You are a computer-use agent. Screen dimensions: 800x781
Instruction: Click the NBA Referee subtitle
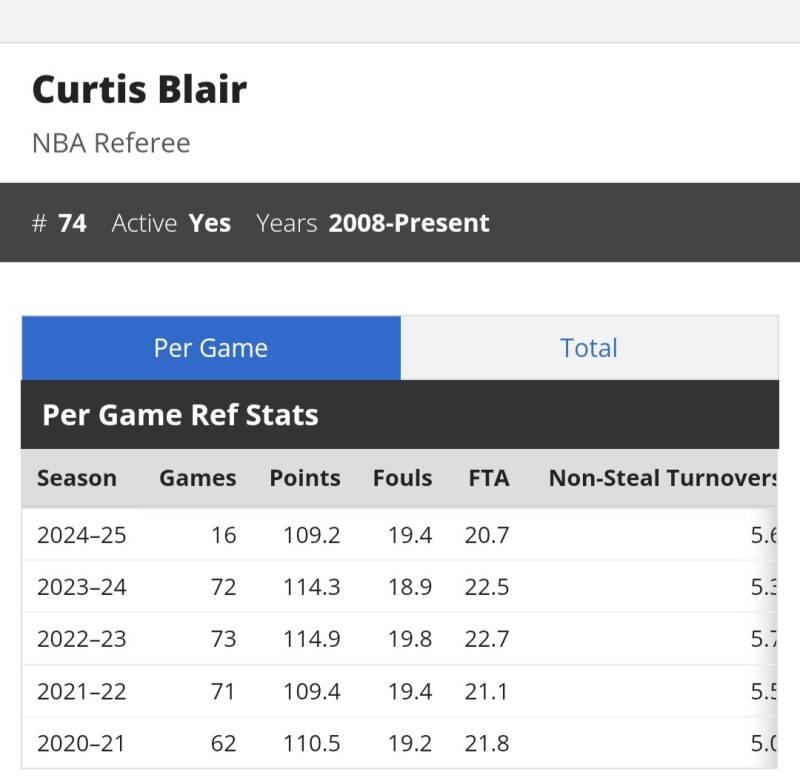[x=111, y=143]
